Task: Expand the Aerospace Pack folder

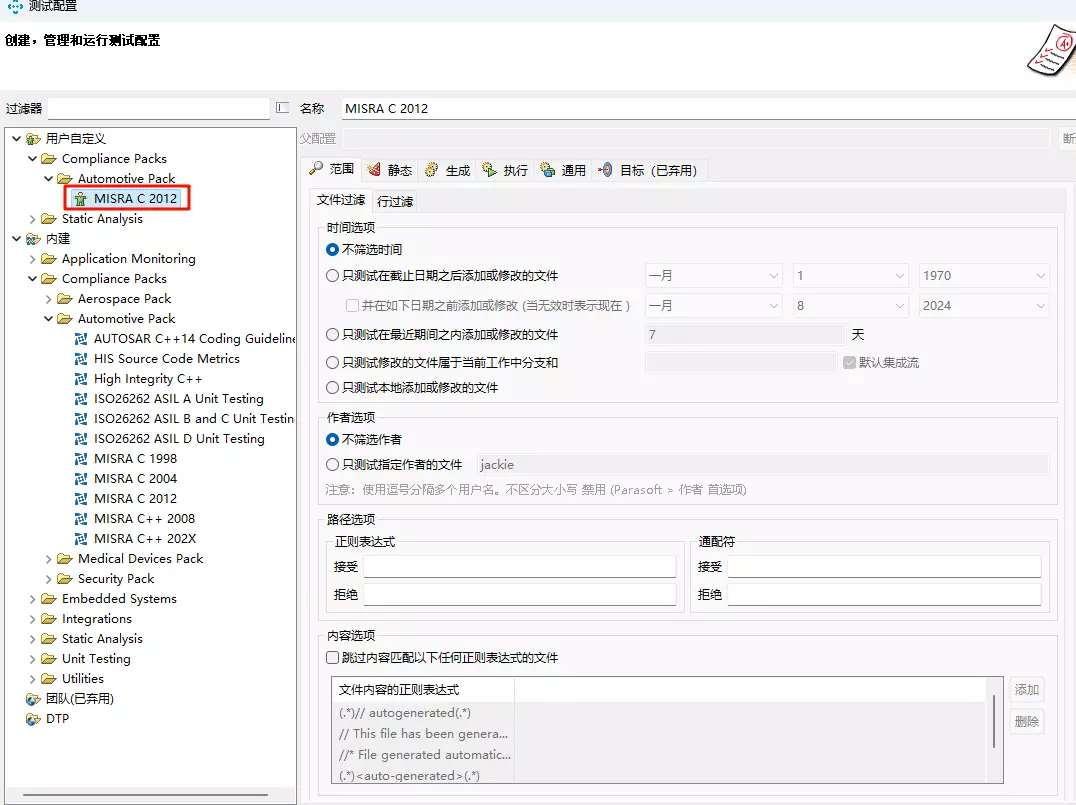Action: (x=49, y=299)
